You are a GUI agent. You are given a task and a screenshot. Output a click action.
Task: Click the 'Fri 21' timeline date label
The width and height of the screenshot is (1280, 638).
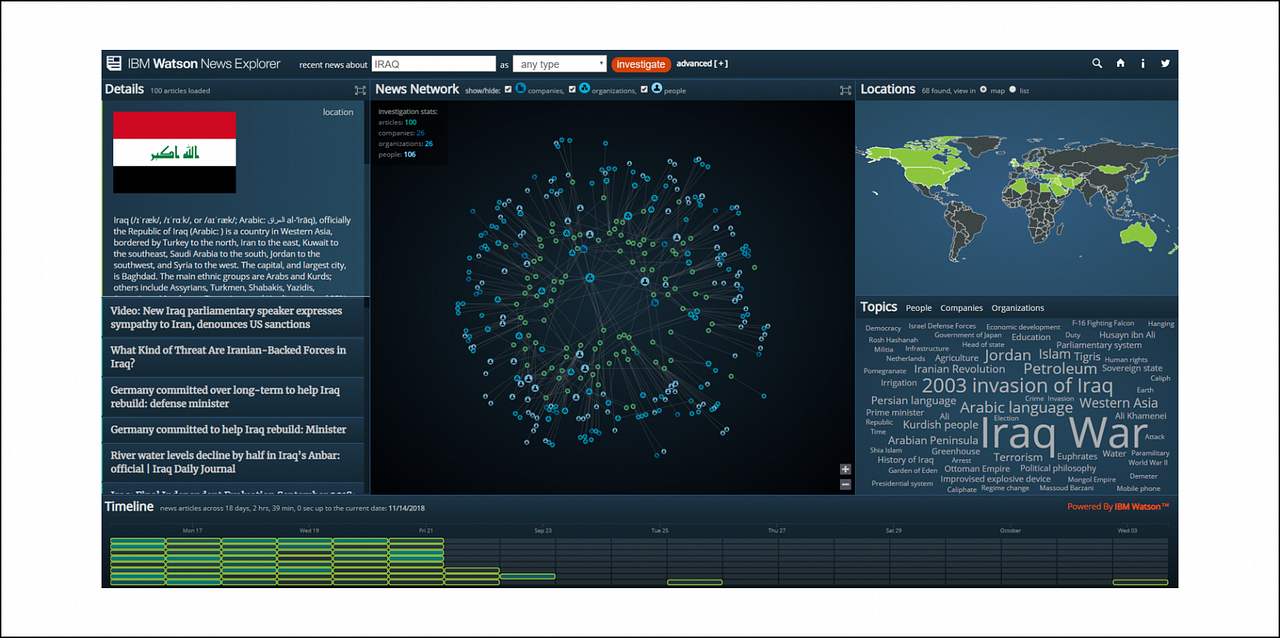[x=426, y=530]
